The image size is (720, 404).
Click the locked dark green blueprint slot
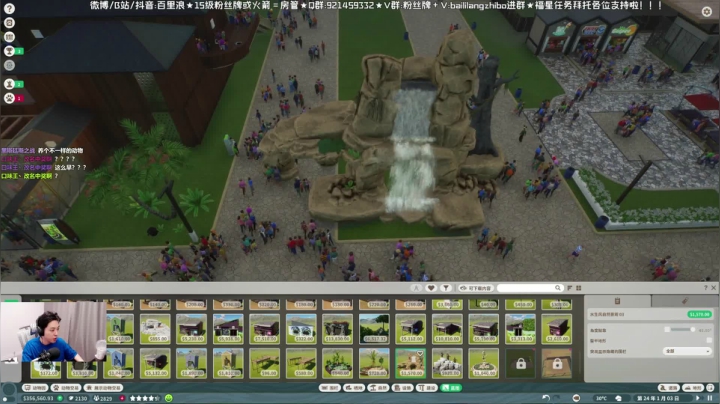pos(520,363)
